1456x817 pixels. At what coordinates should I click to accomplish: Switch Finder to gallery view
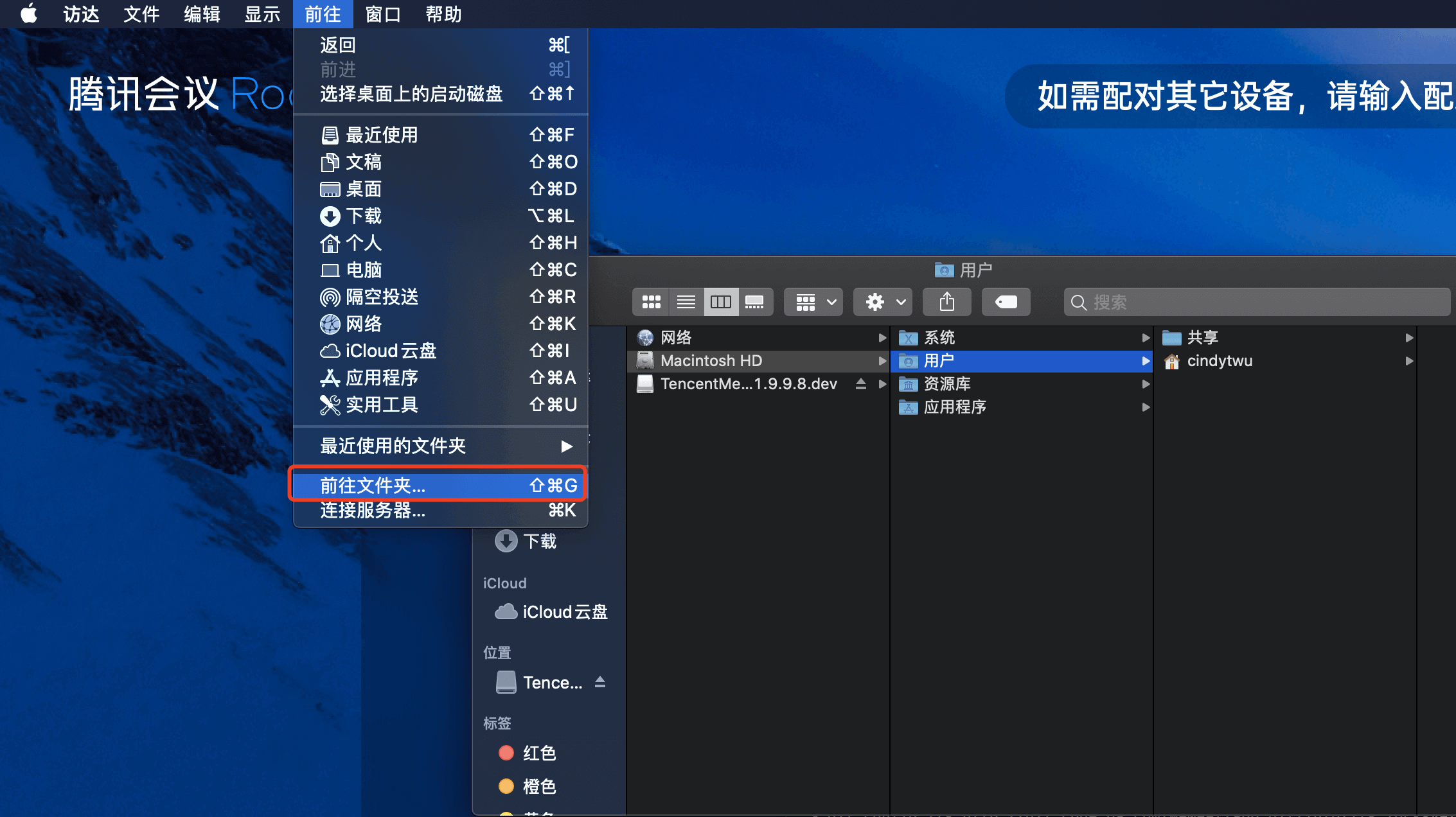(x=755, y=302)
